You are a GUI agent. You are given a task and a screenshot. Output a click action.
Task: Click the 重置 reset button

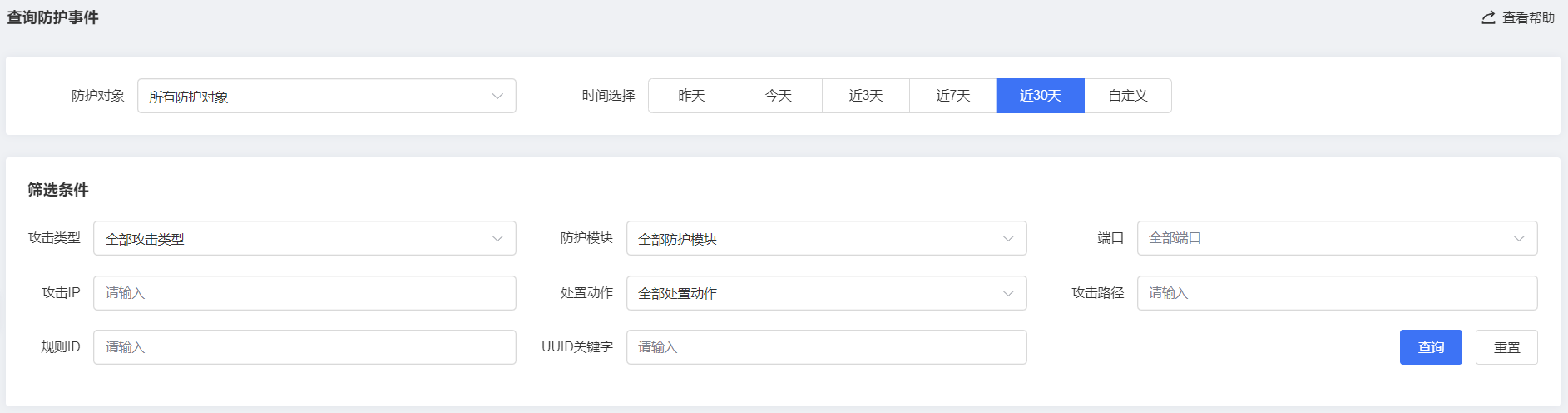coord(1506,347)
